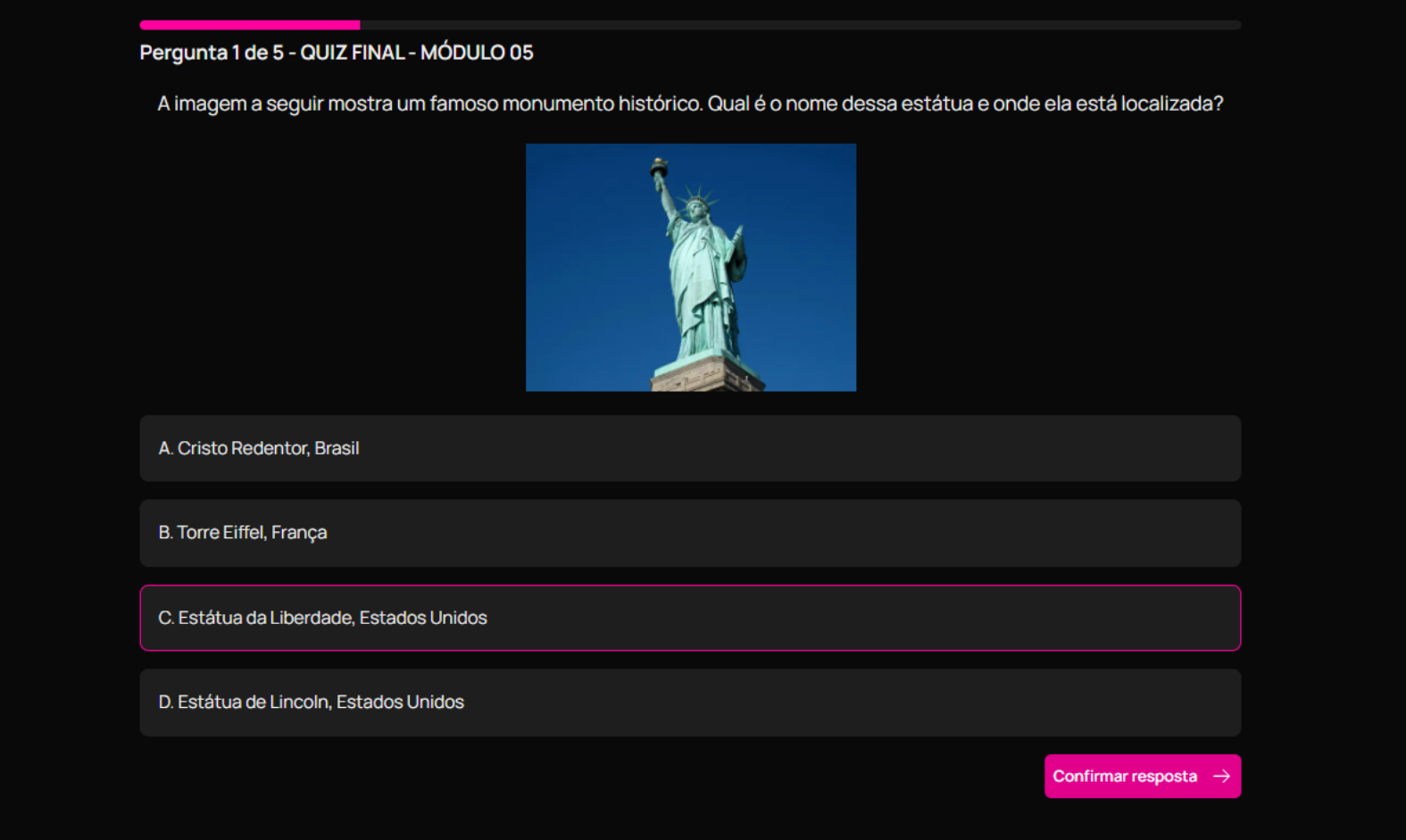This screenshot has height=840, width=1406.
Task: Pick option C. Estátua da Liberdade, Estados Unidos
Action: tap(690, 618)
